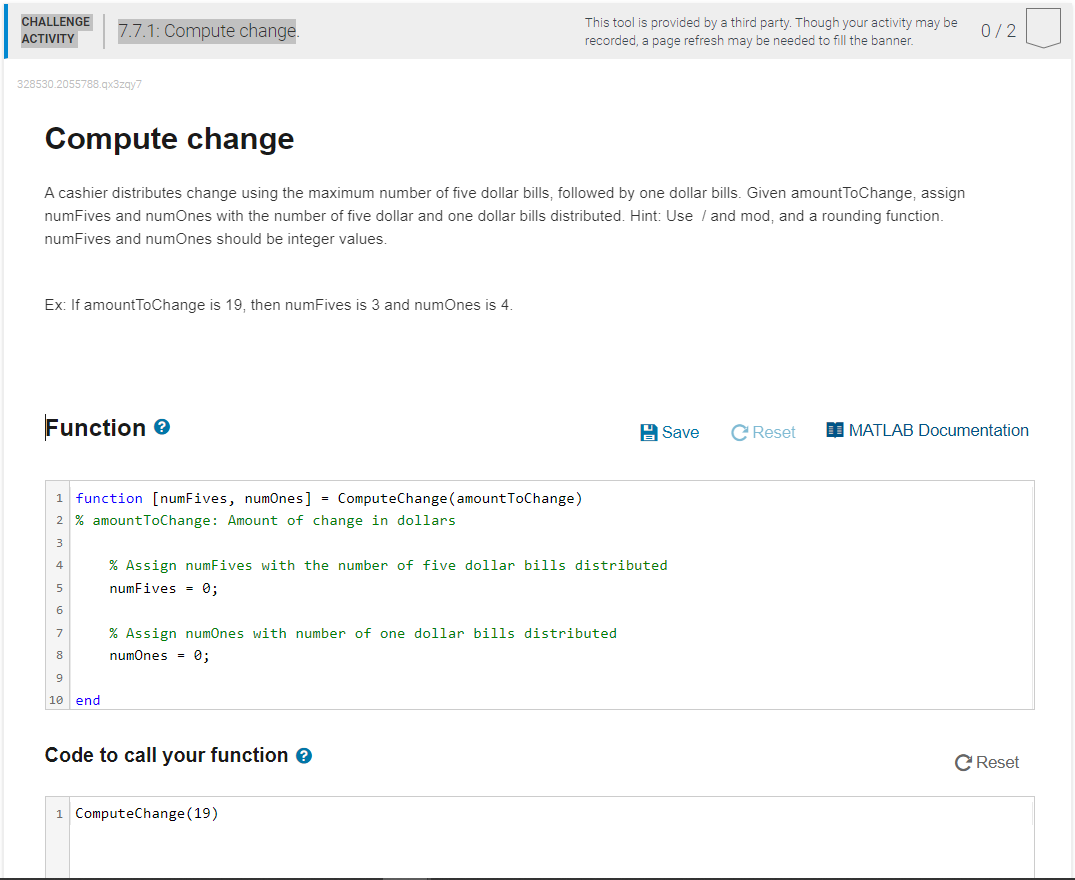The height and width of the screenshot is (880, 1075).
Task: Click the completion badge next to 0 / 2
Action: tap(1043, 28)
